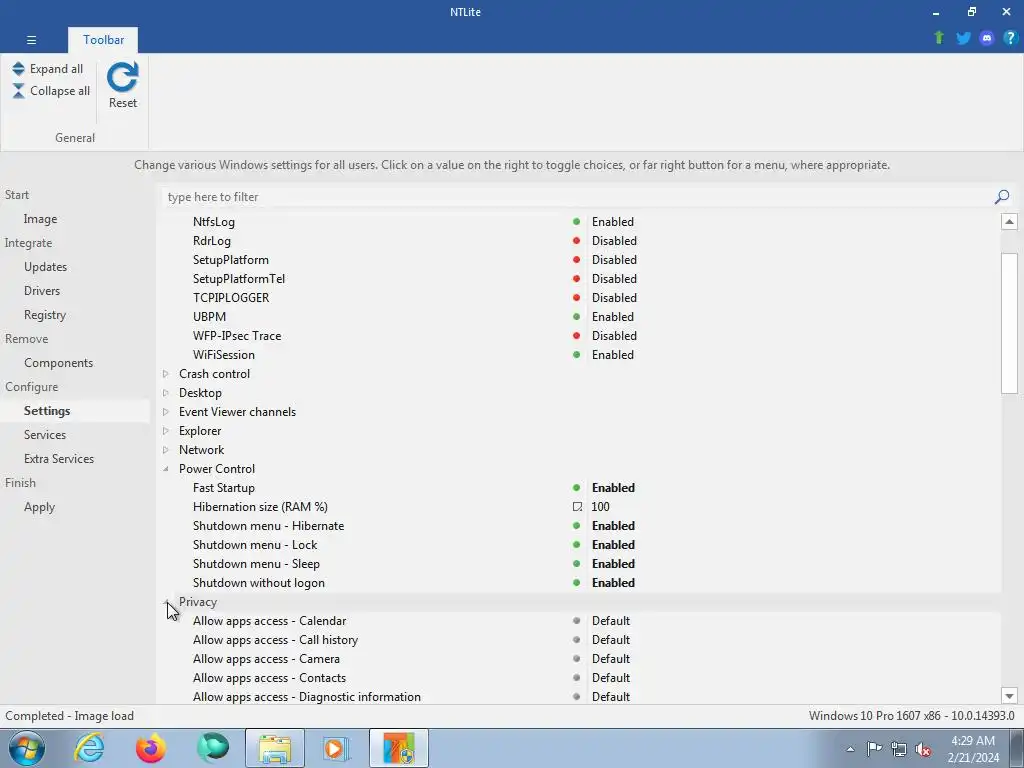Click the settings filter input field
This screenshot has height=768, width=1024.
(x=578, y=197)
